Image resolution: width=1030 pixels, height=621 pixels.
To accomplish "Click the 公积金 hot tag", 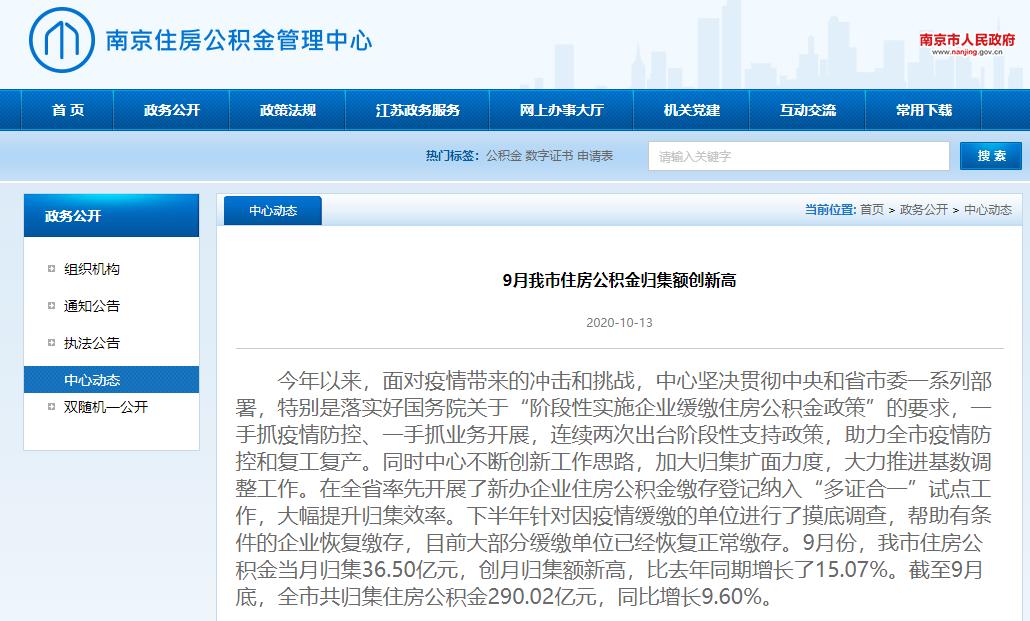I will [503, 156].
